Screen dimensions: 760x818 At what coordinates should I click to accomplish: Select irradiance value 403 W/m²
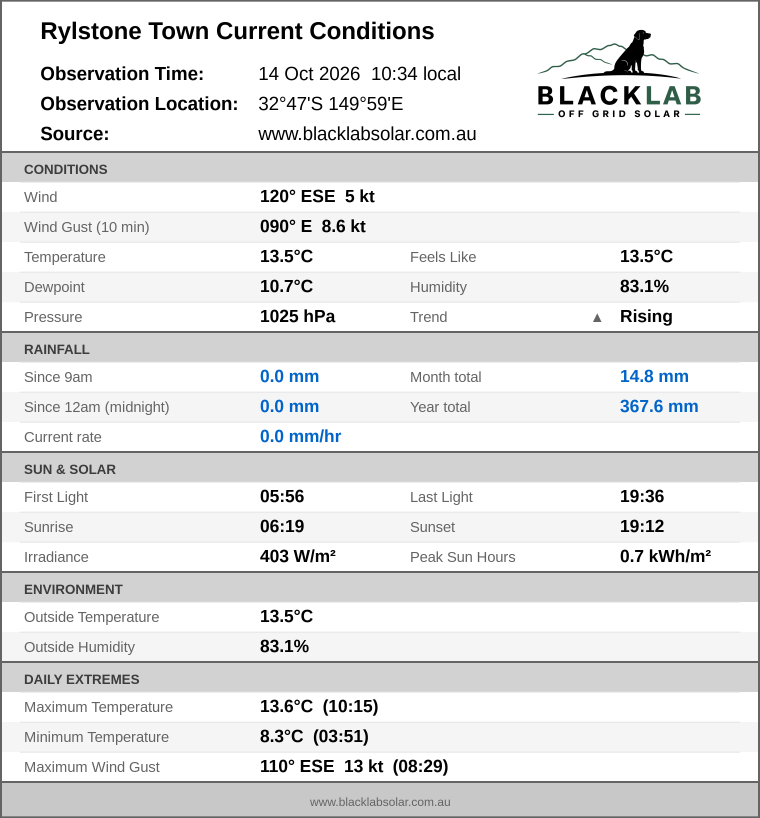297,557
